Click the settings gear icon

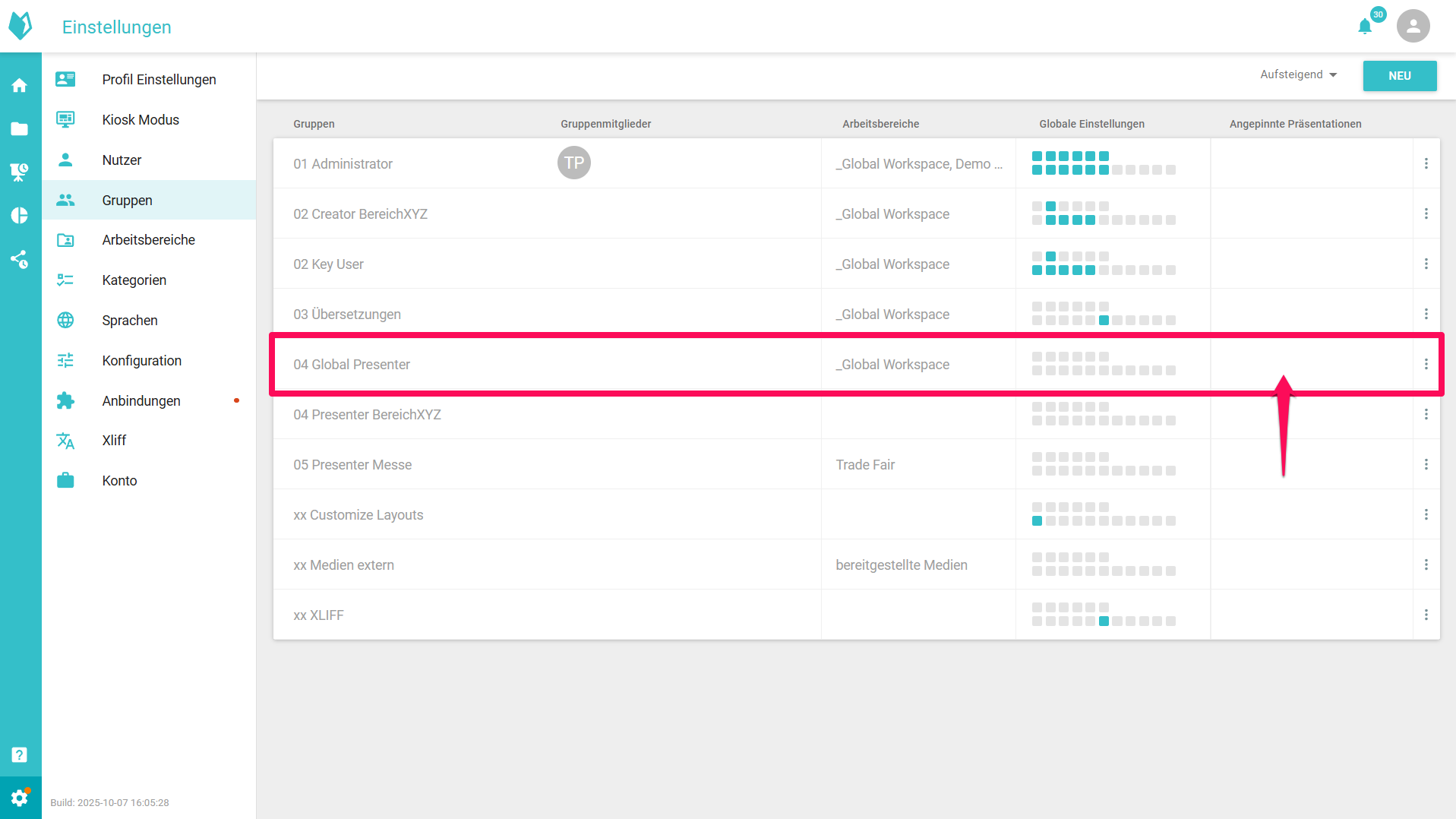click(20, 798)
